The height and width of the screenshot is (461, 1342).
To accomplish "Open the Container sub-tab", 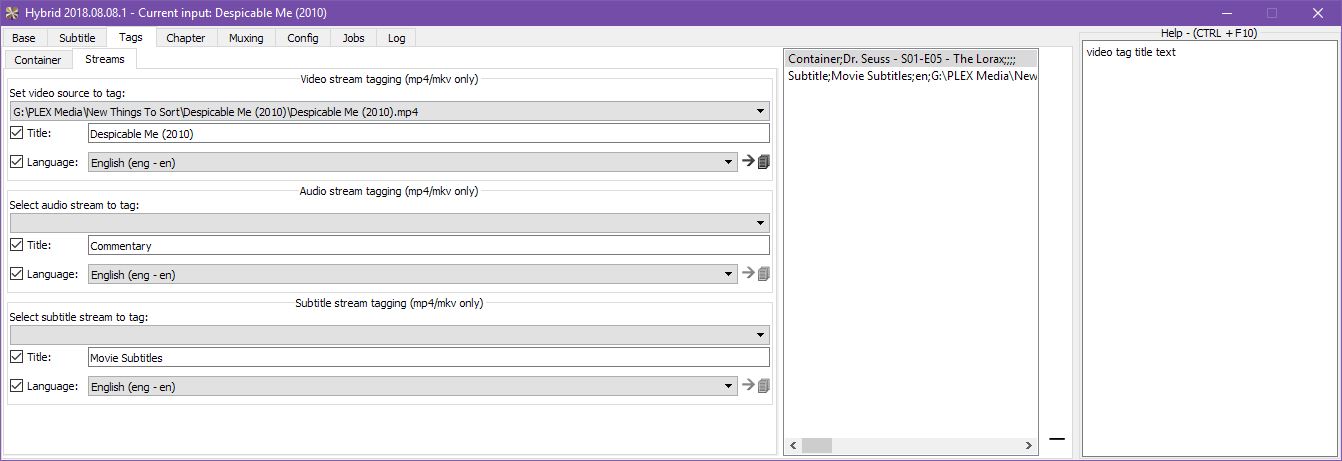I will click(38, 60).
